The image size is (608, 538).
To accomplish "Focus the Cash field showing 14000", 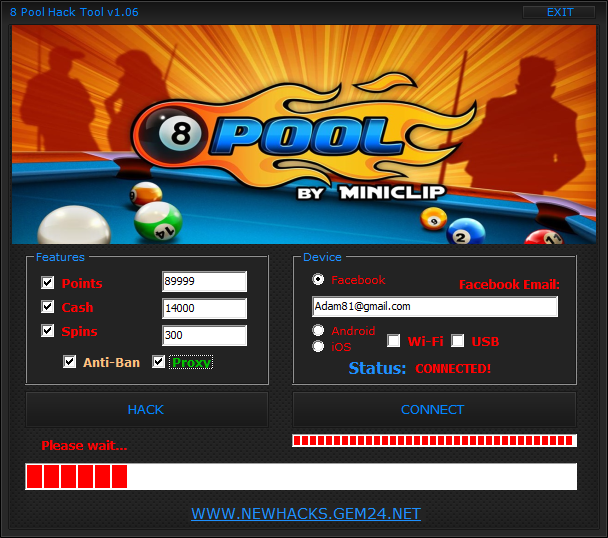I will [x=204, y=308].
